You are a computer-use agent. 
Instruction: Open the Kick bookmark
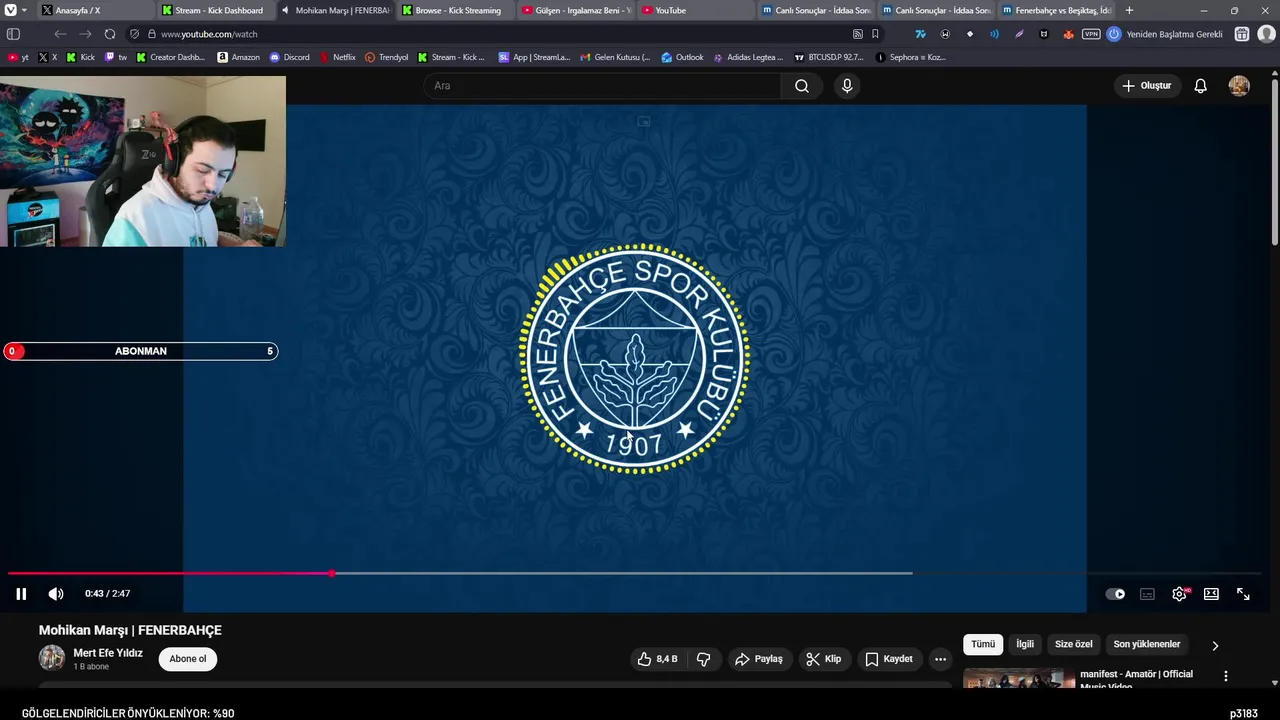pos(81,57)
